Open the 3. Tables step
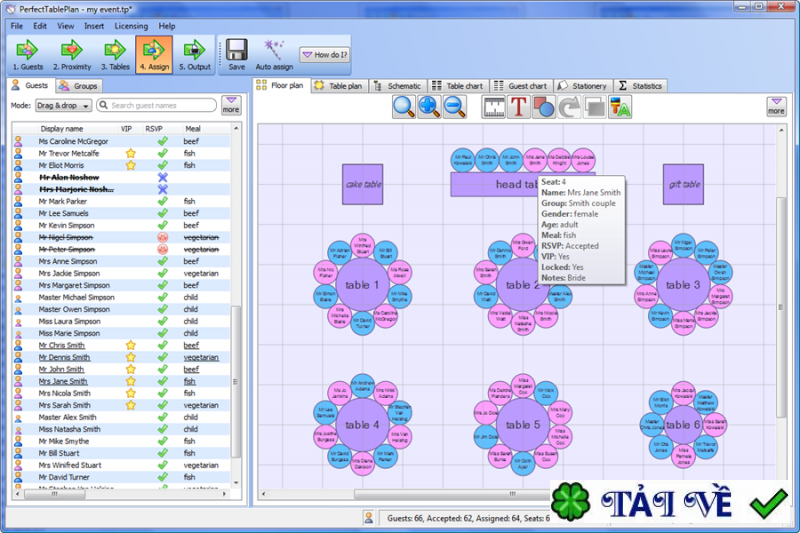Image resolution: width=800 pixels, height=533 pixels. pos(115,55)
